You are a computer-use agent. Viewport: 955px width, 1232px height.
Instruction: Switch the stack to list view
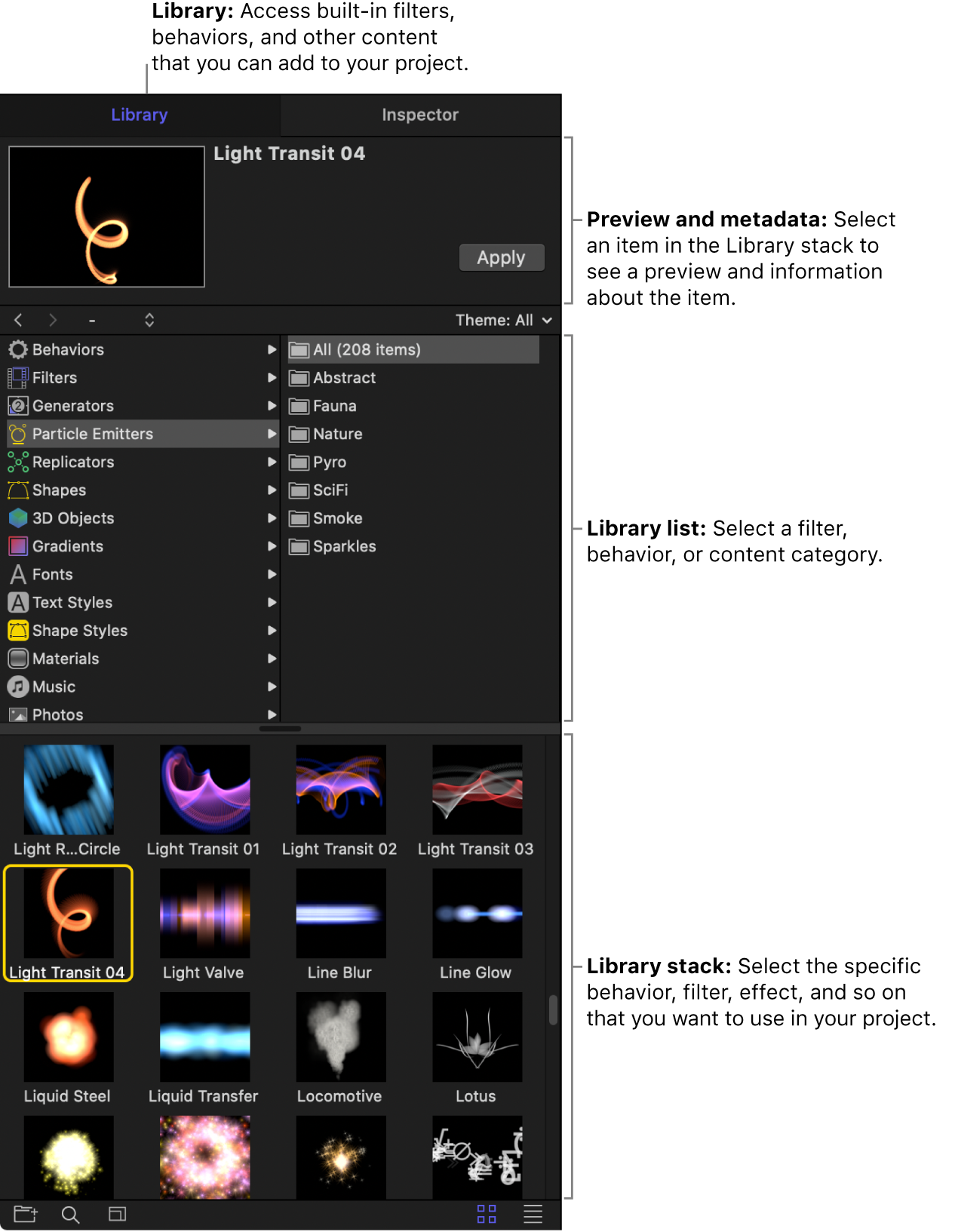click(533, 1214)
